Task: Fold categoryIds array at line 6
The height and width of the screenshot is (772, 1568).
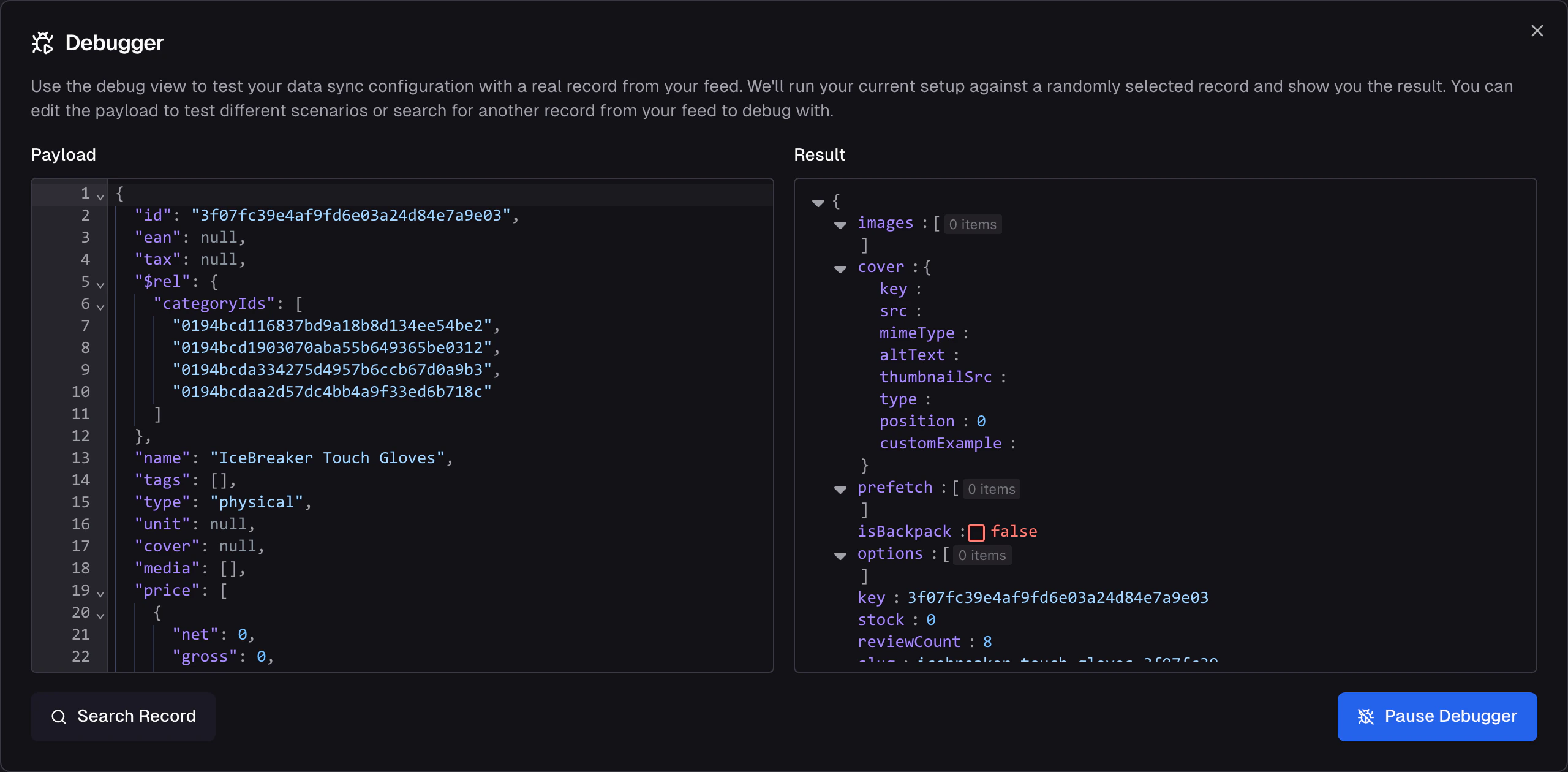Action: coord(100,307)
